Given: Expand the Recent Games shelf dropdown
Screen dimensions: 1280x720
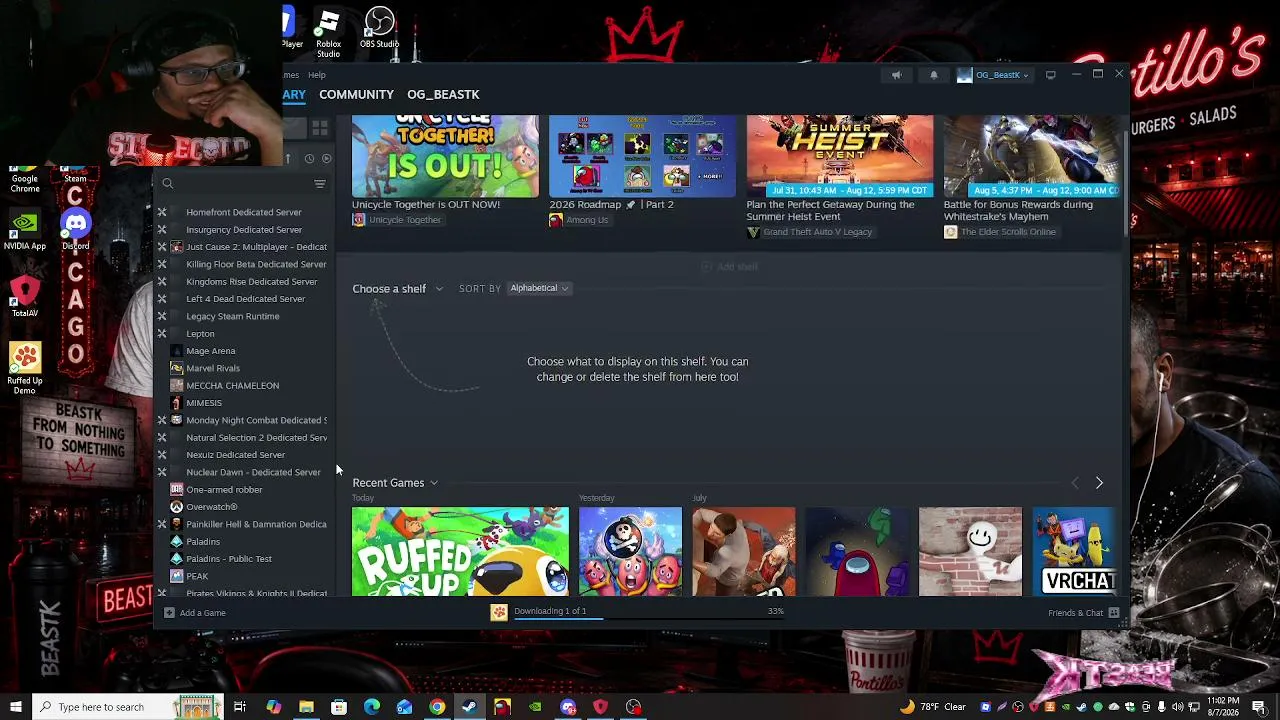Looking at the screenshot, I should pos(395,483).
